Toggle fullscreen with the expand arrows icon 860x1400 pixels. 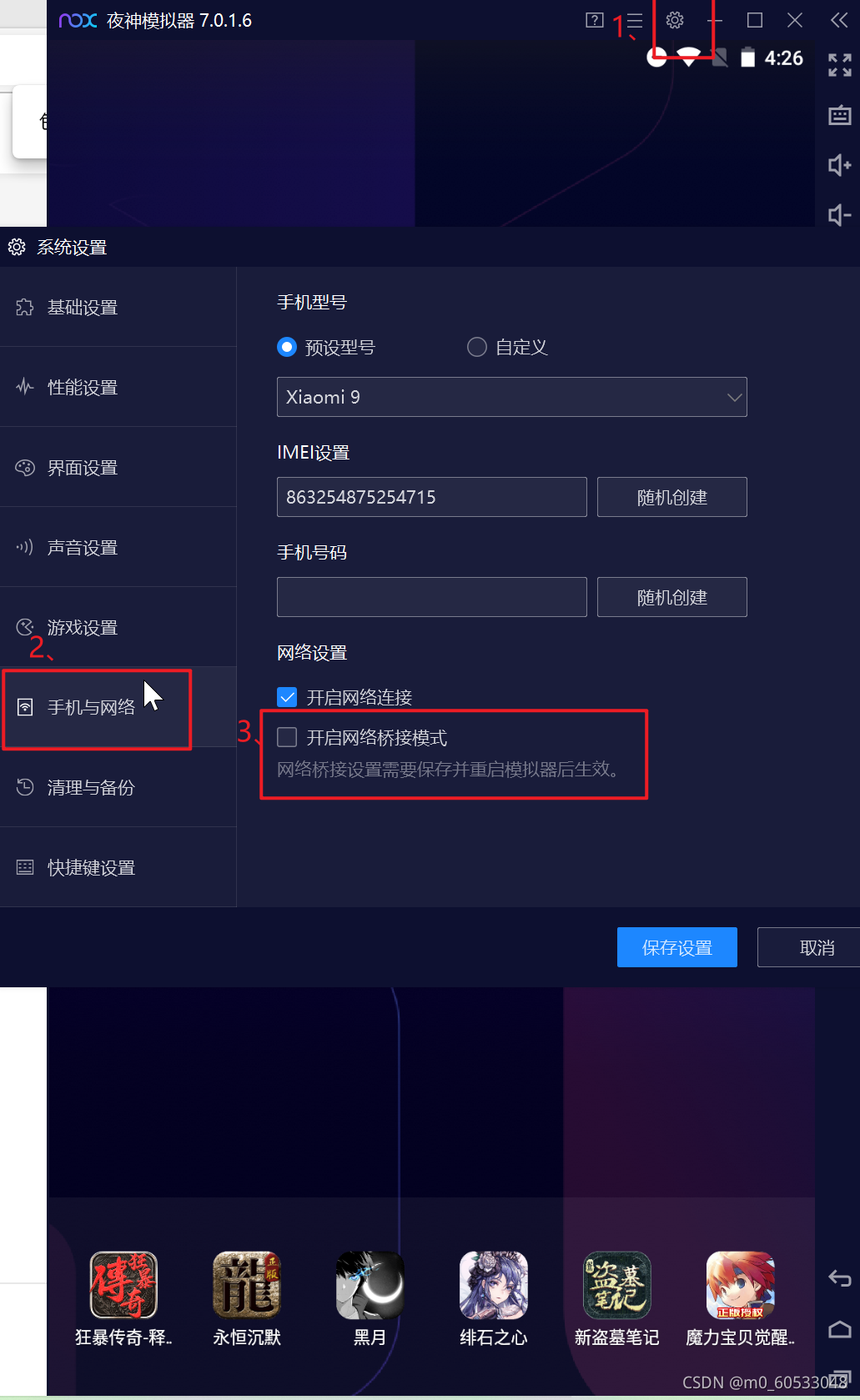click(839, 65)
